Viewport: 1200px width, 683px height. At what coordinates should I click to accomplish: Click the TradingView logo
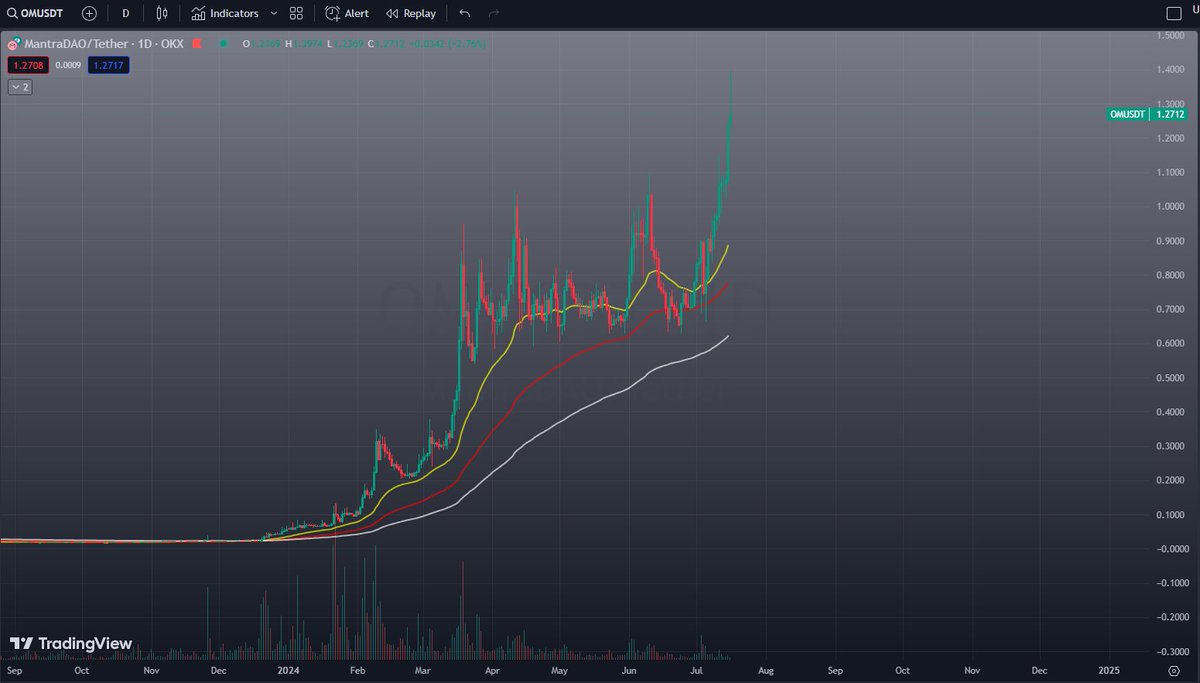coord(70,644)
